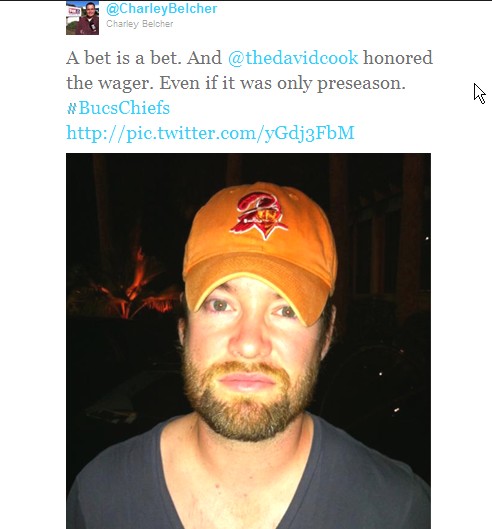
Task: Click the words 'A bet is a bet'
Action: (x=121, y=58)
